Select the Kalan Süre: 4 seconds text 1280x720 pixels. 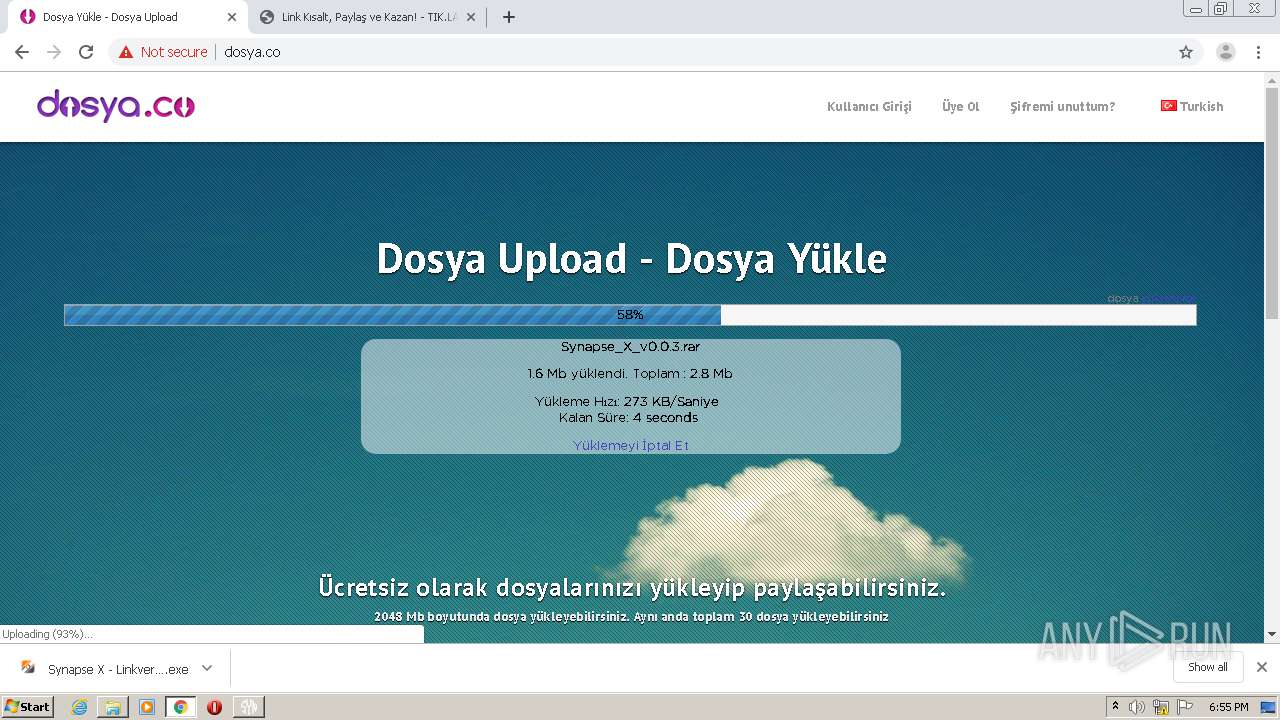[629, 418]
